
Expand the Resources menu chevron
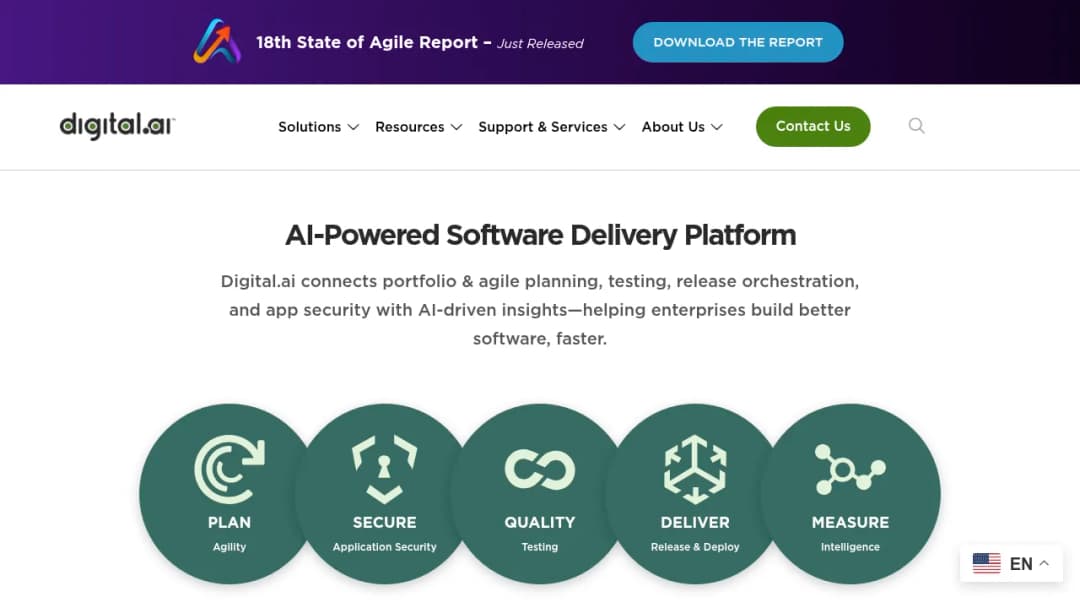(x=456, y=127)
